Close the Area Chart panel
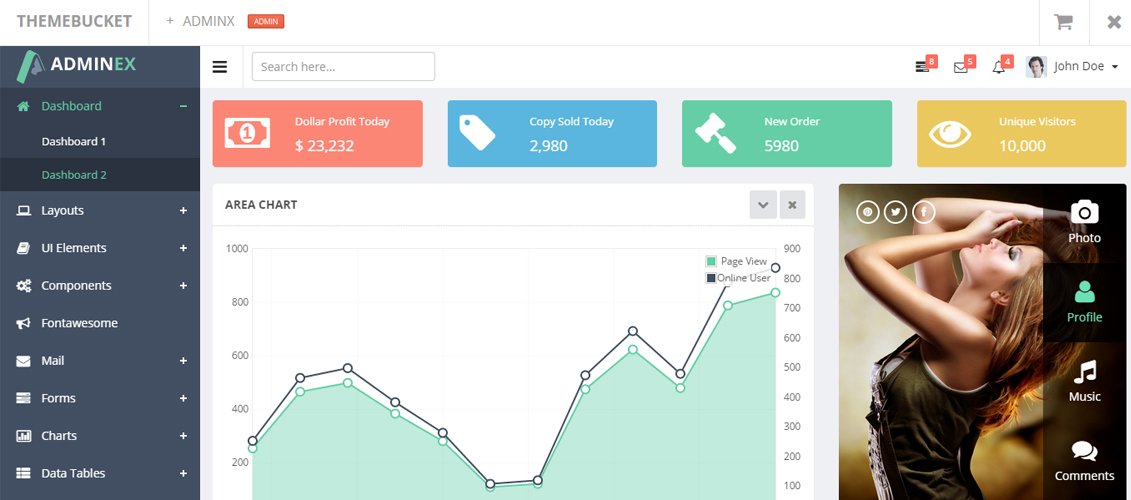Image resolution: width=1131 pixels, height=500 pixels. click(792, 205)
